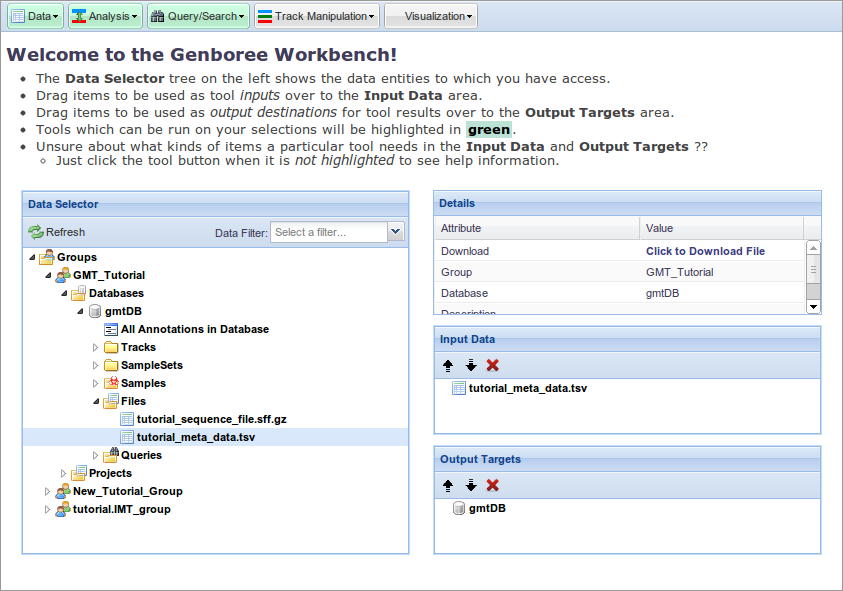Remove selected item from Input Data
Viewport: 843px width, 591px height.
[492, 366]
